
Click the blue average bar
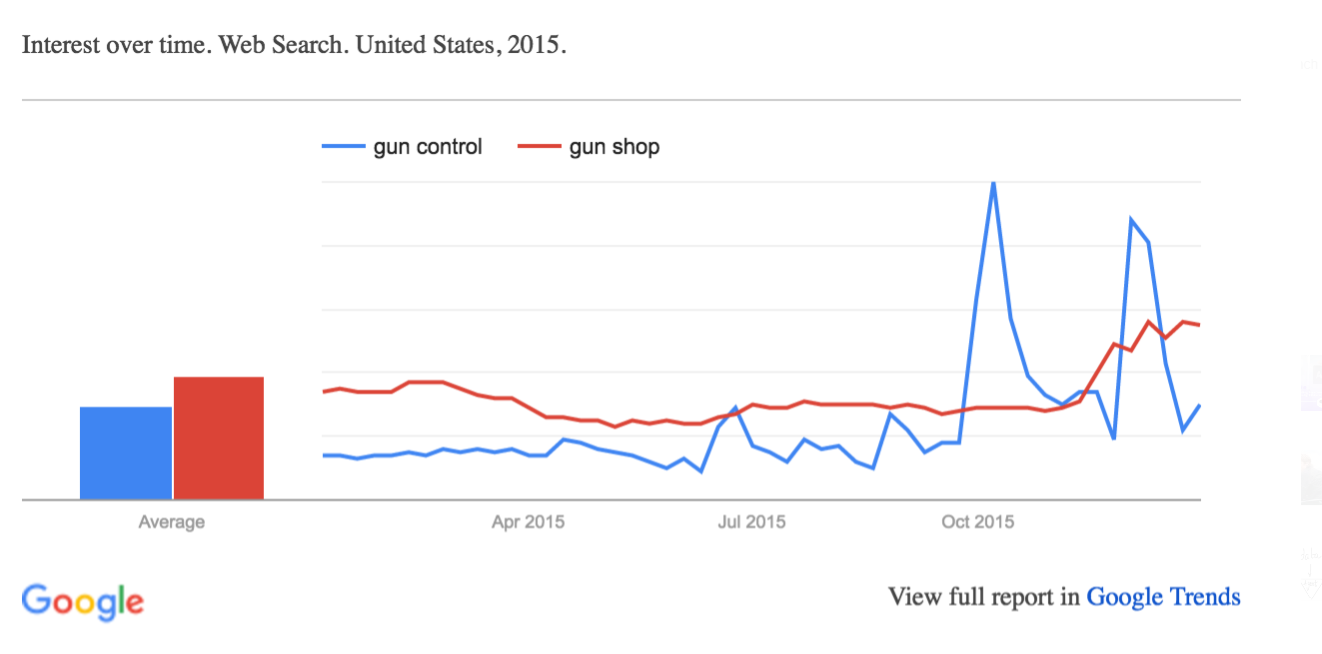[x=126, y=453]
